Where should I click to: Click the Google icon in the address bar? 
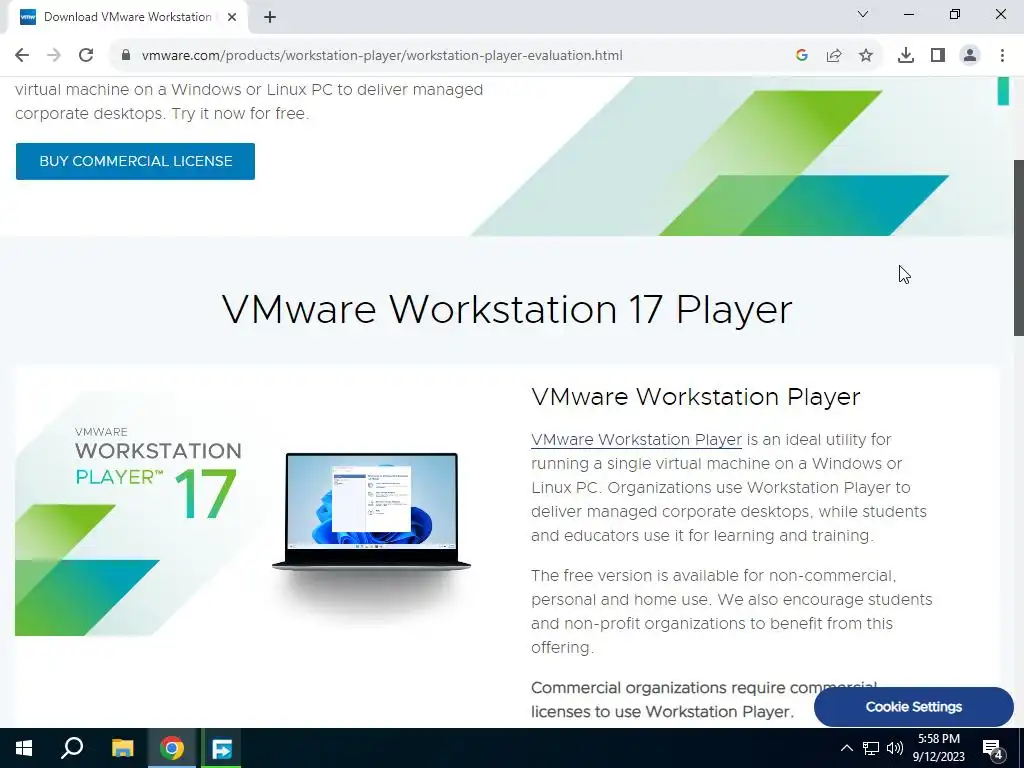(802, 56)
